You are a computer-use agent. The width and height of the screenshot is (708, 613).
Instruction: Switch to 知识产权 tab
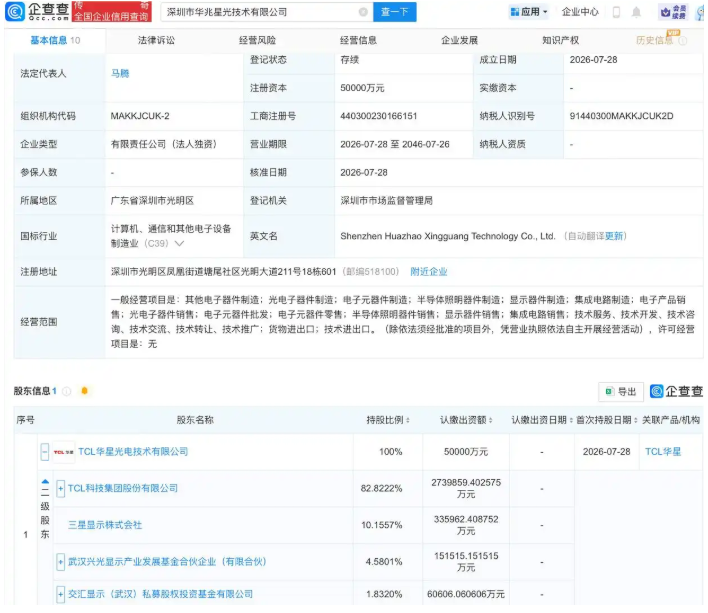[x=560, y=41]
